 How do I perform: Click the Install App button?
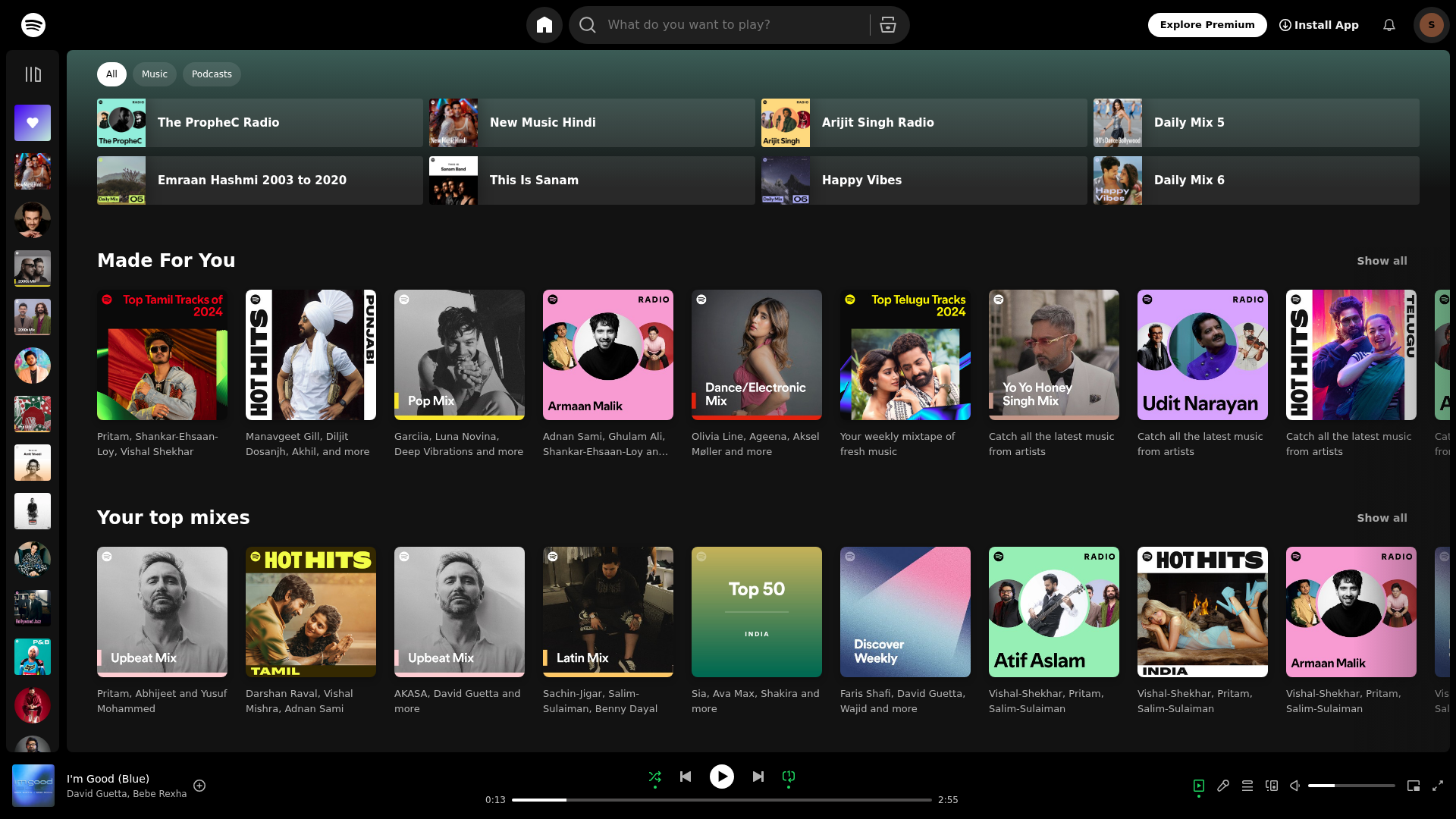pyautogui.click(x=1319, y=25)
